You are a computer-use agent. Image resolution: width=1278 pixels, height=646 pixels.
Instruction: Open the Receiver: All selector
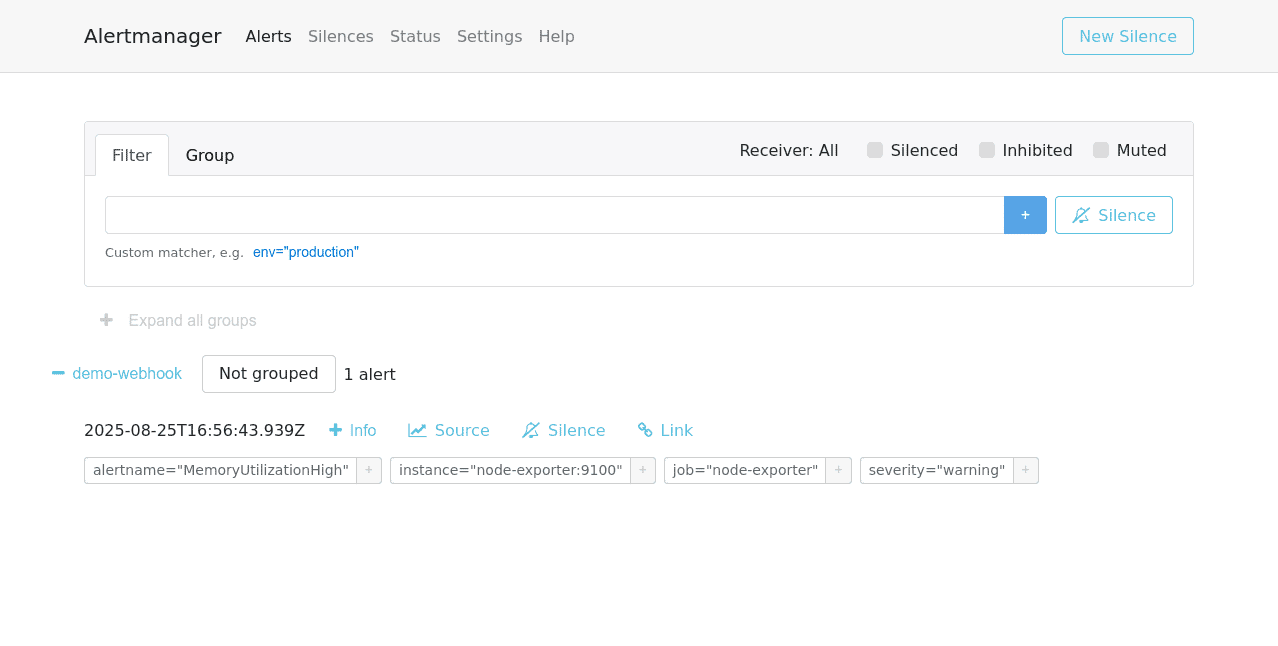point(789,150)
